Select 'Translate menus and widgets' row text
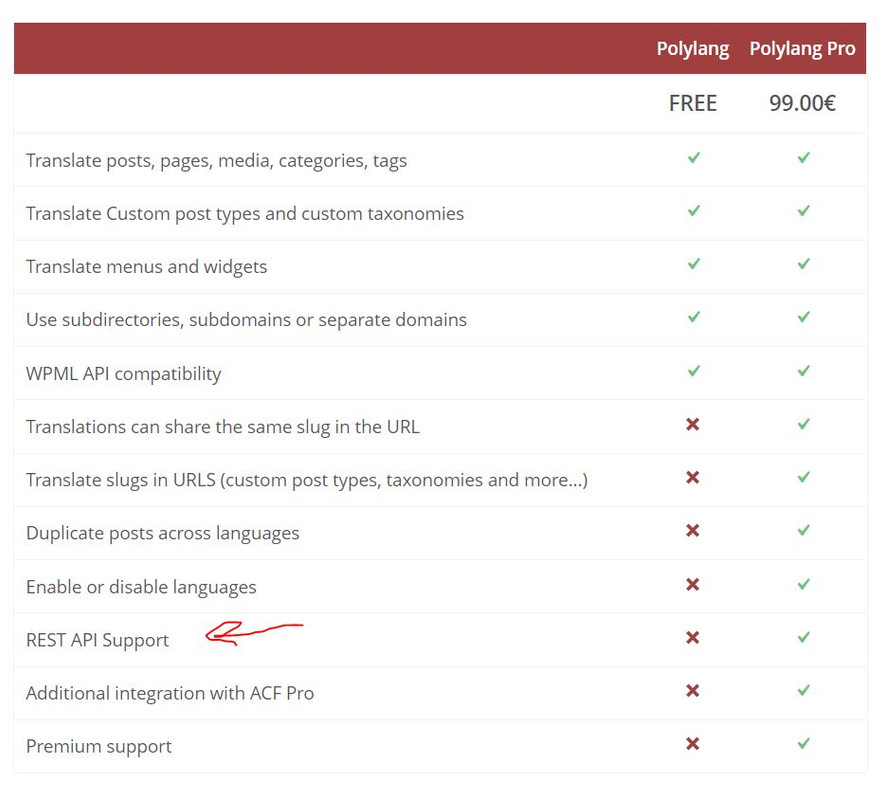This screenshot has height=800, width=886. 146,267
